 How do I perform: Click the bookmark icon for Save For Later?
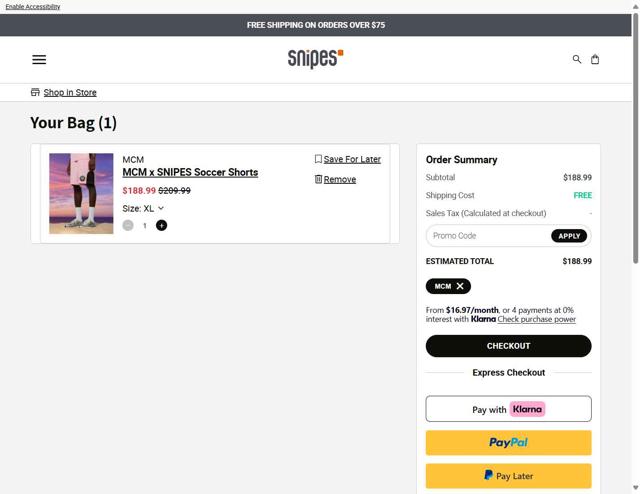[x=318, y=159]
